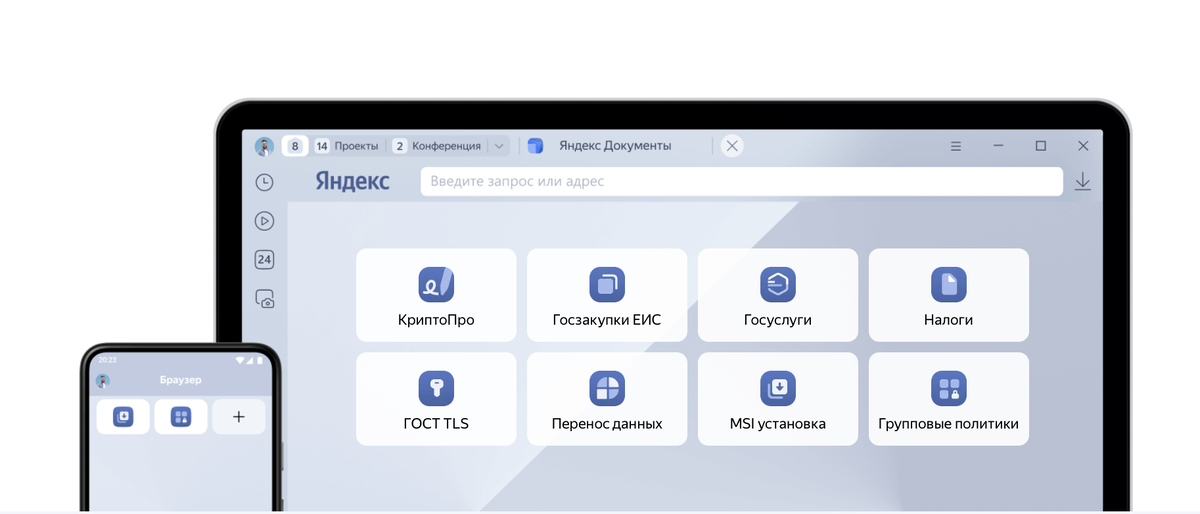Close the Яндекс Документы tab
The height and width of the screenshot is (514, 1200).
pos(732,146)
